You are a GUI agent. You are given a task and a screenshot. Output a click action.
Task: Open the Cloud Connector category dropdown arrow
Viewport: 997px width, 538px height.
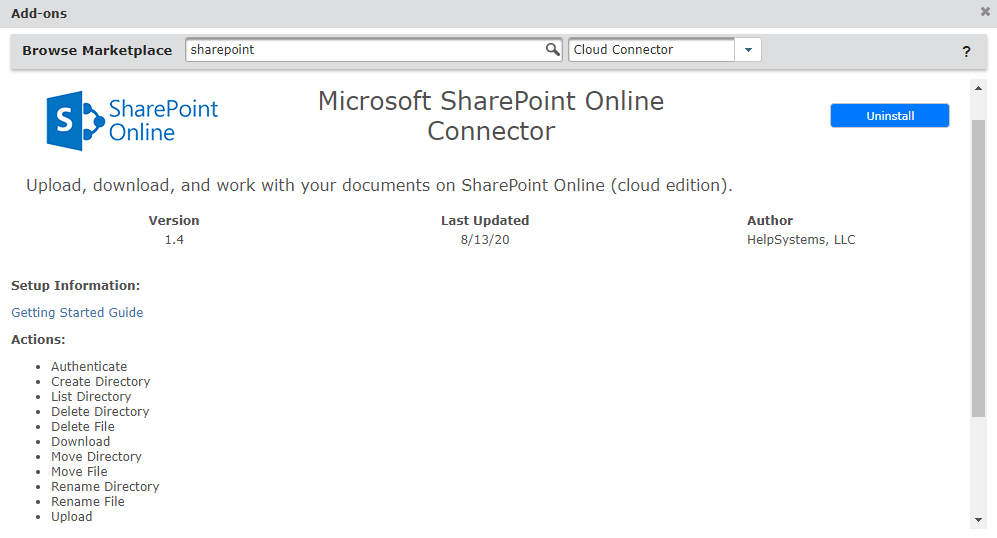click(x=748, y=50)
